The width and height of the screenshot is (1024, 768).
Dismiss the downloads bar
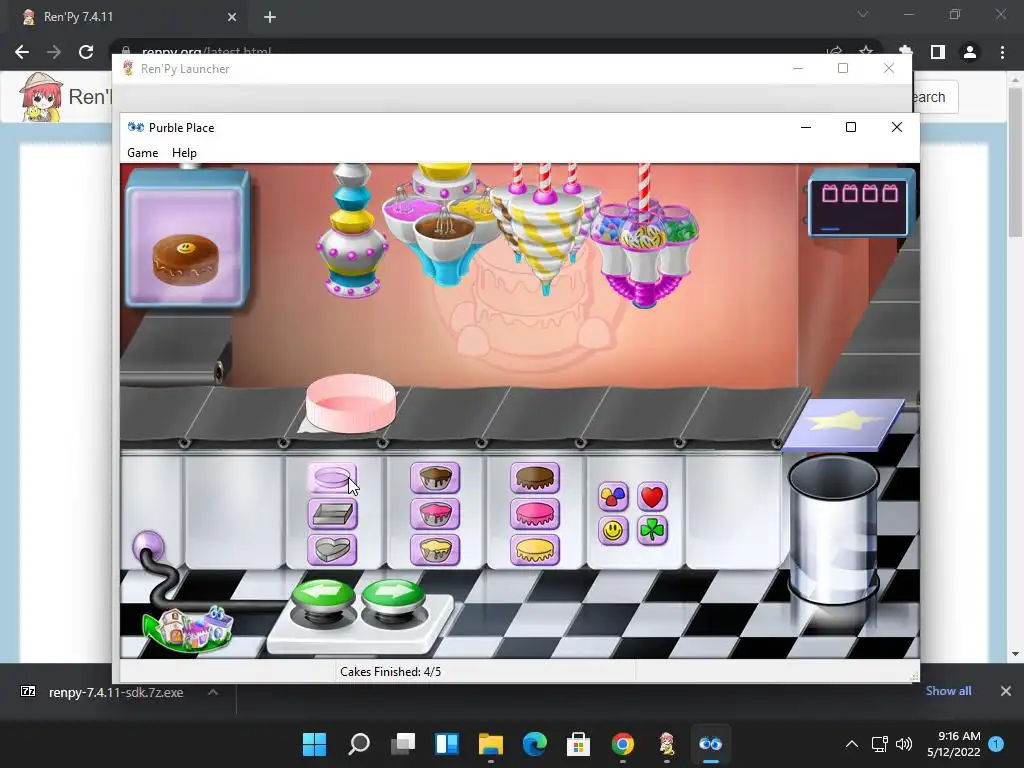coord(1006,691)
